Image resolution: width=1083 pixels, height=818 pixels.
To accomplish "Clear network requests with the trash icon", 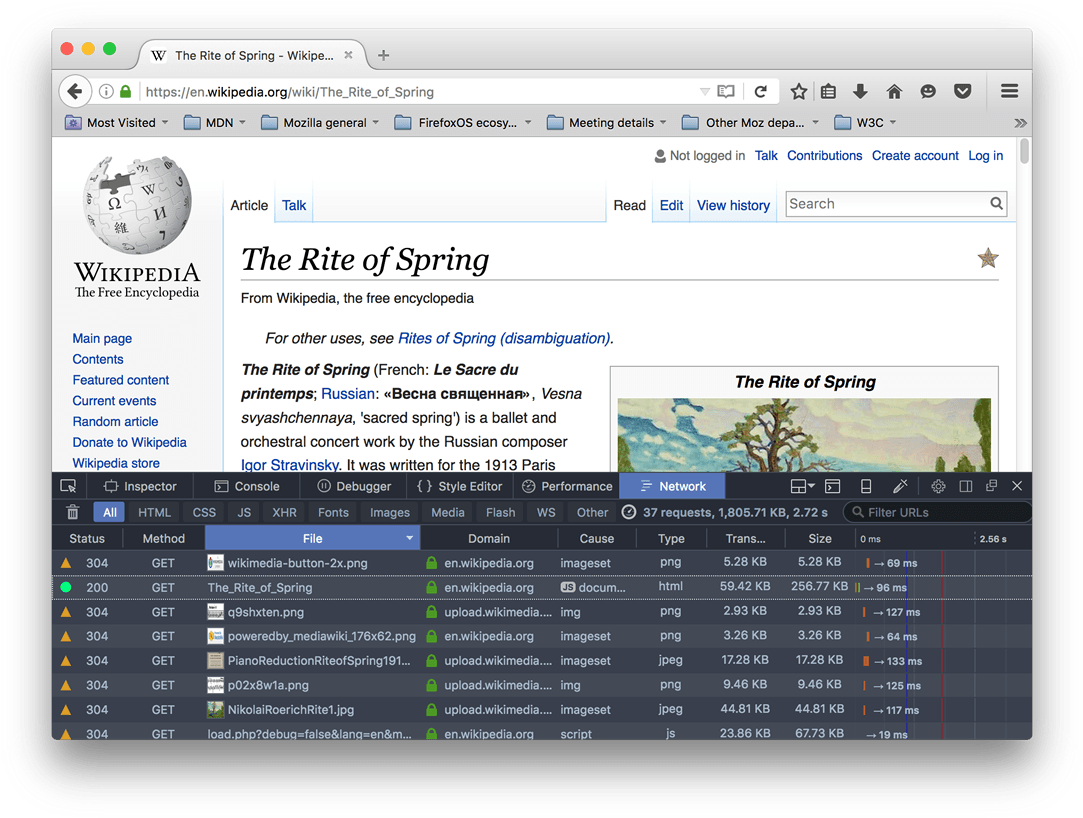I will tap(72, 512).
